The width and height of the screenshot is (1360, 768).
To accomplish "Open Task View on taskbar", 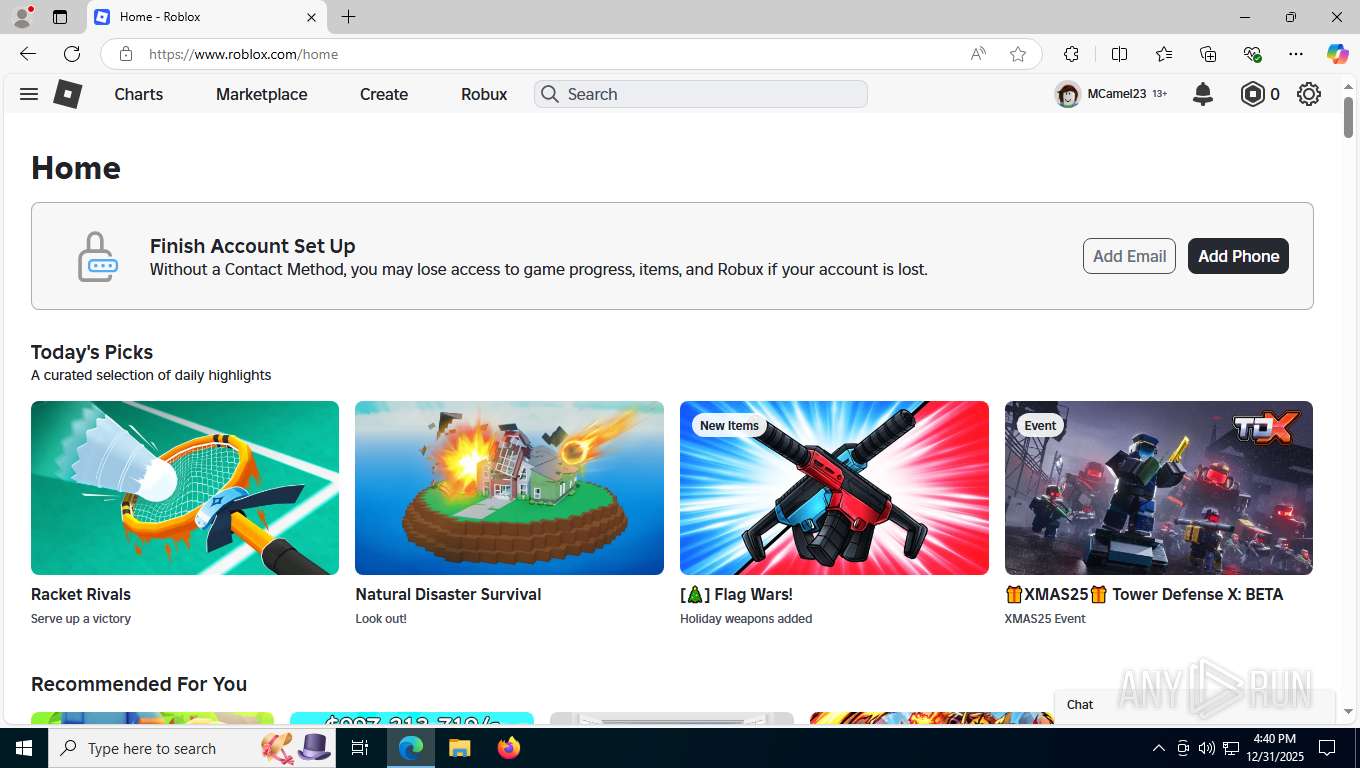I will [360, 748].
